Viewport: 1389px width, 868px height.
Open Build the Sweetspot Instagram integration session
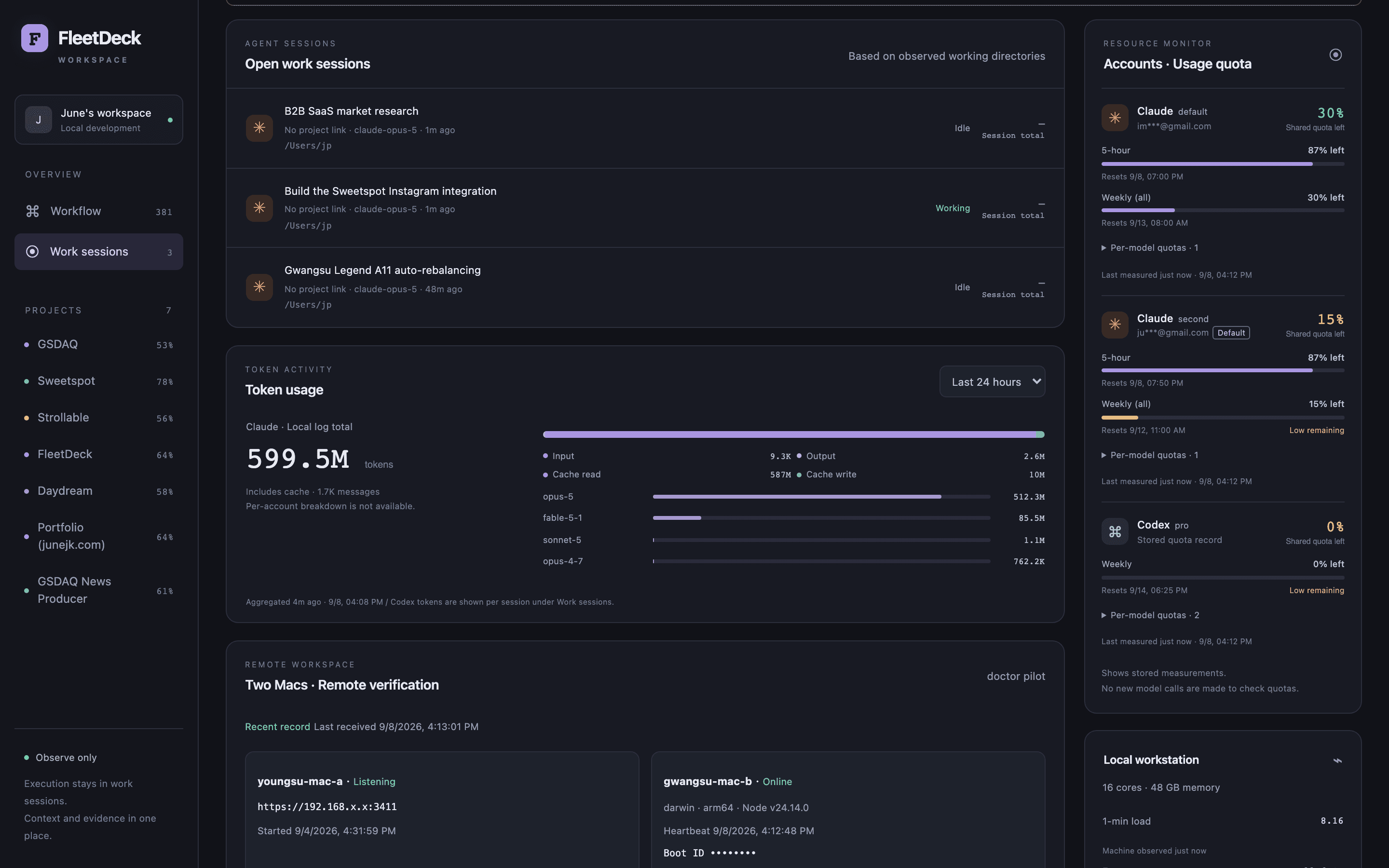[x=645, y=208]
